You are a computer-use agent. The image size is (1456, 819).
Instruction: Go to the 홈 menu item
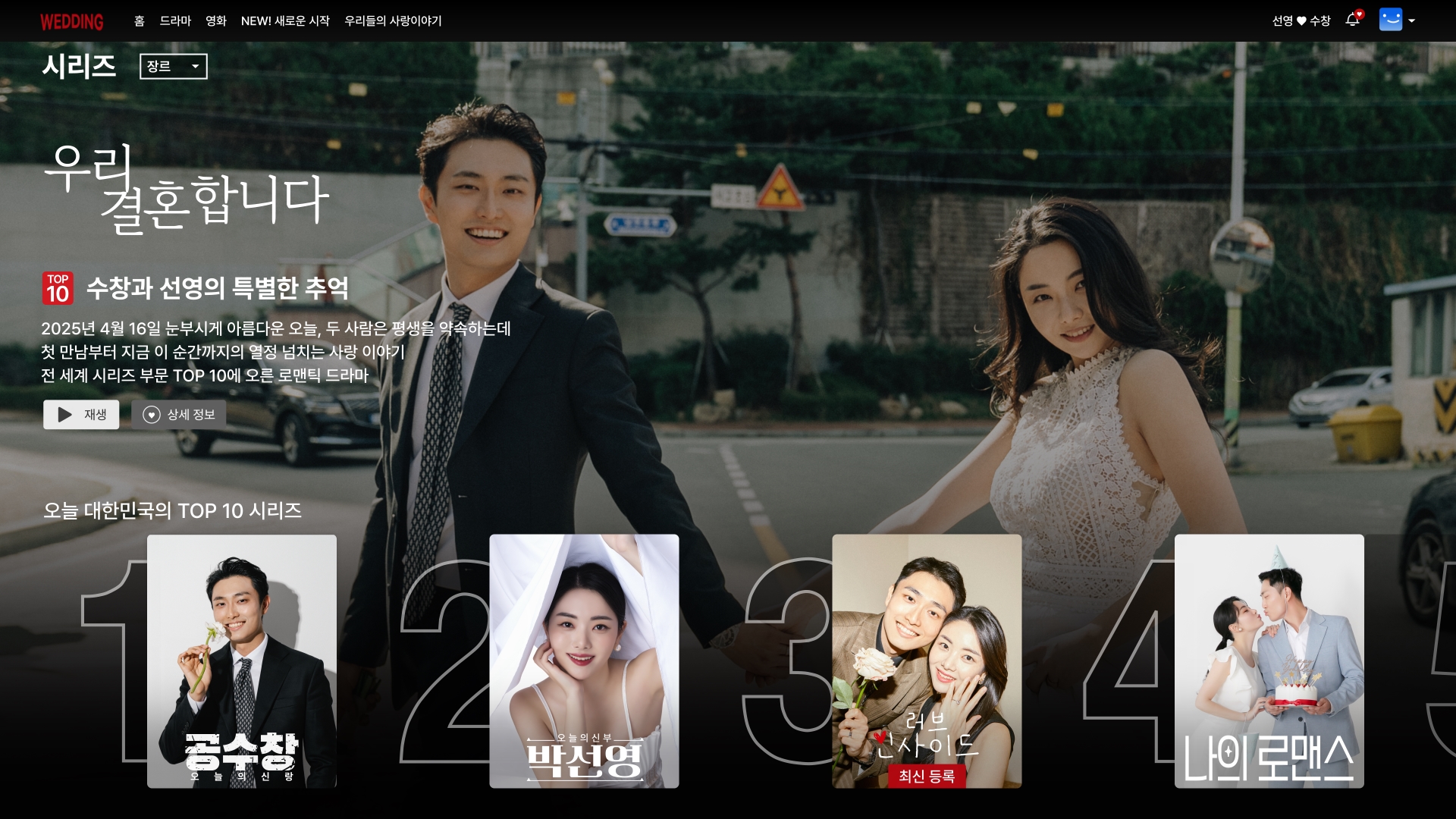pyautogui.click(x=139, y=21)
